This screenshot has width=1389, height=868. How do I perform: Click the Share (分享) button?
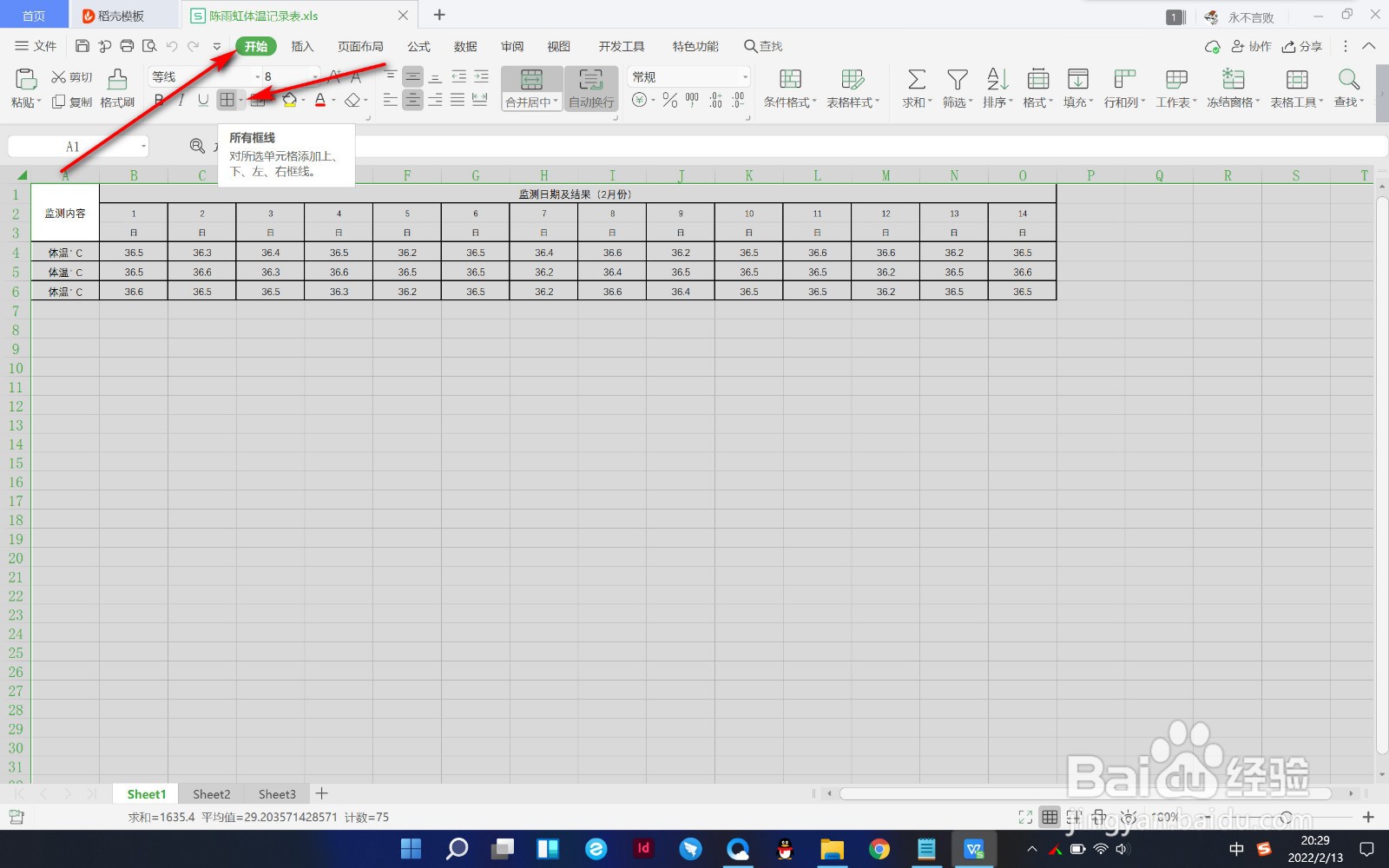click(1302, 46)
